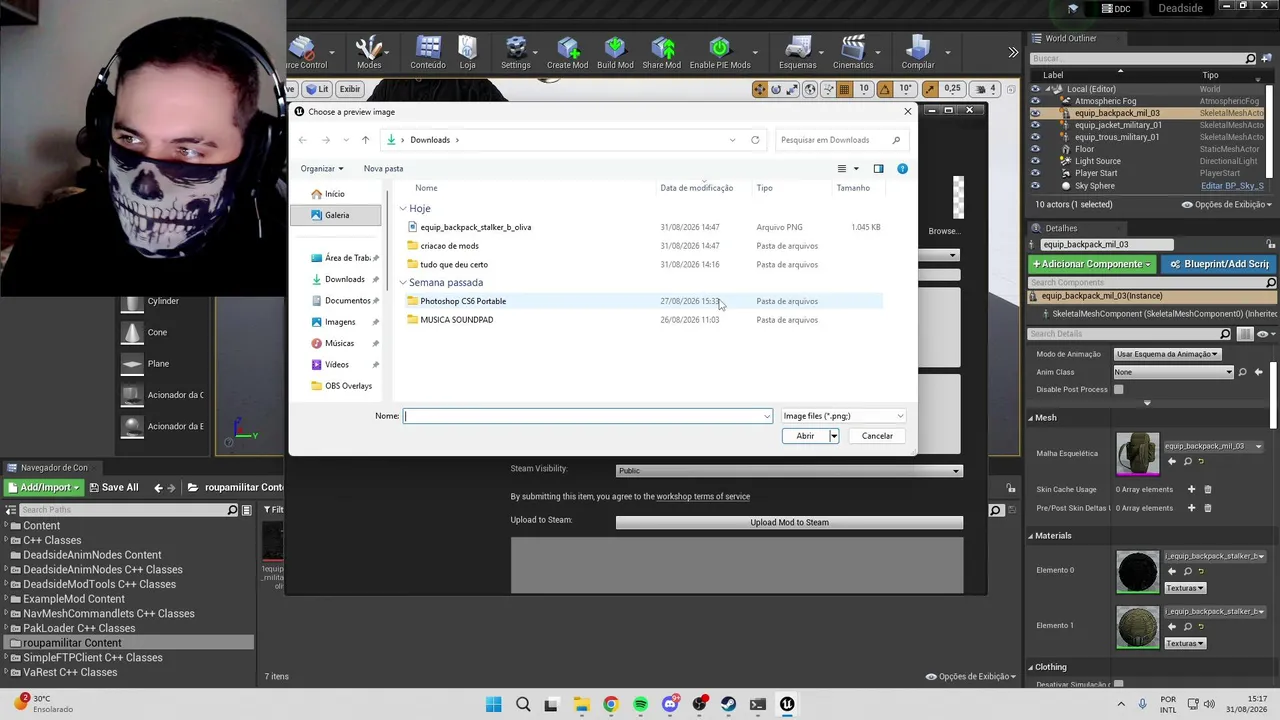Open Downloads in the navigation pane
1280x720 pixels.
344,279
